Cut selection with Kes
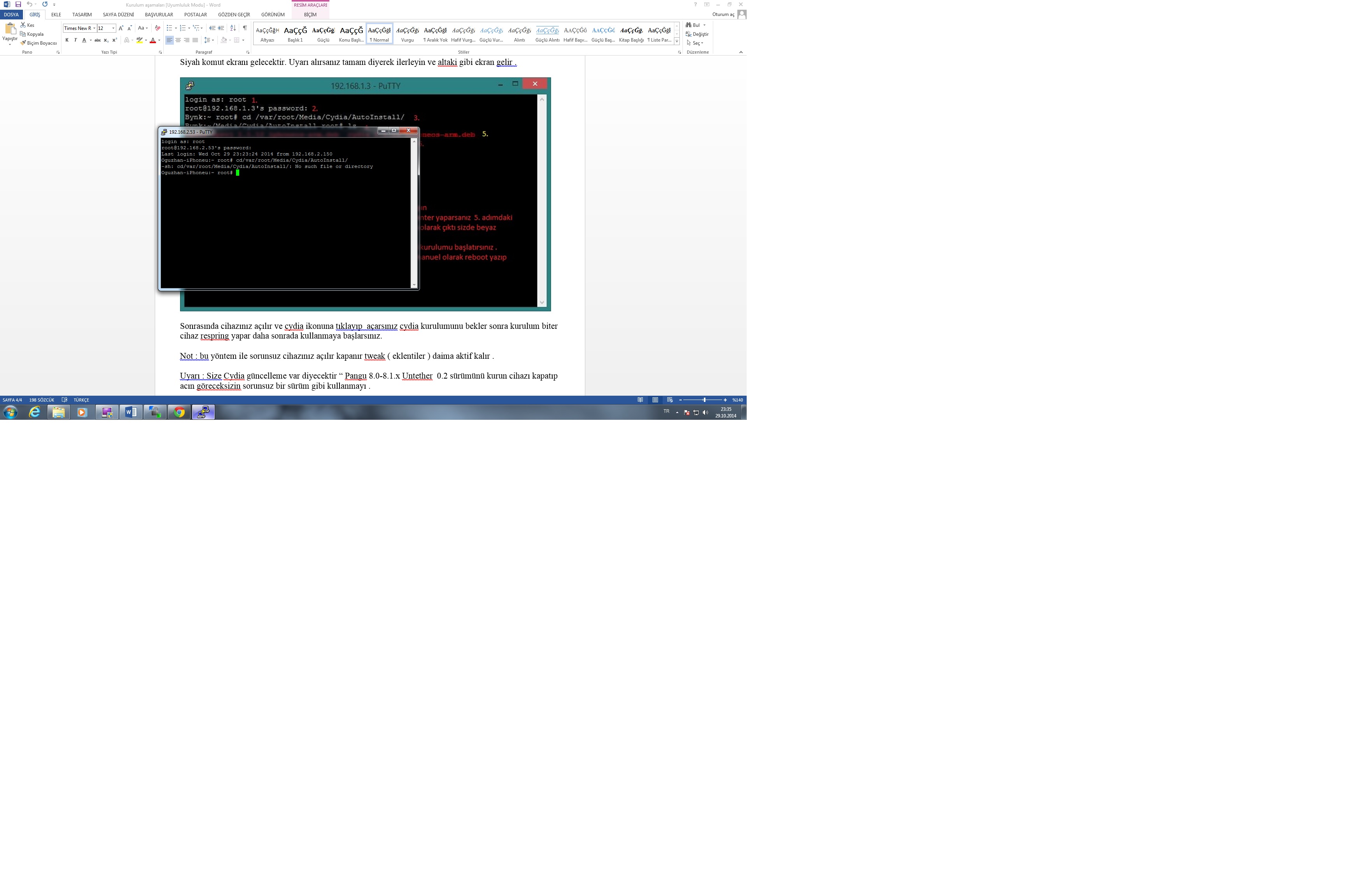 27,25
